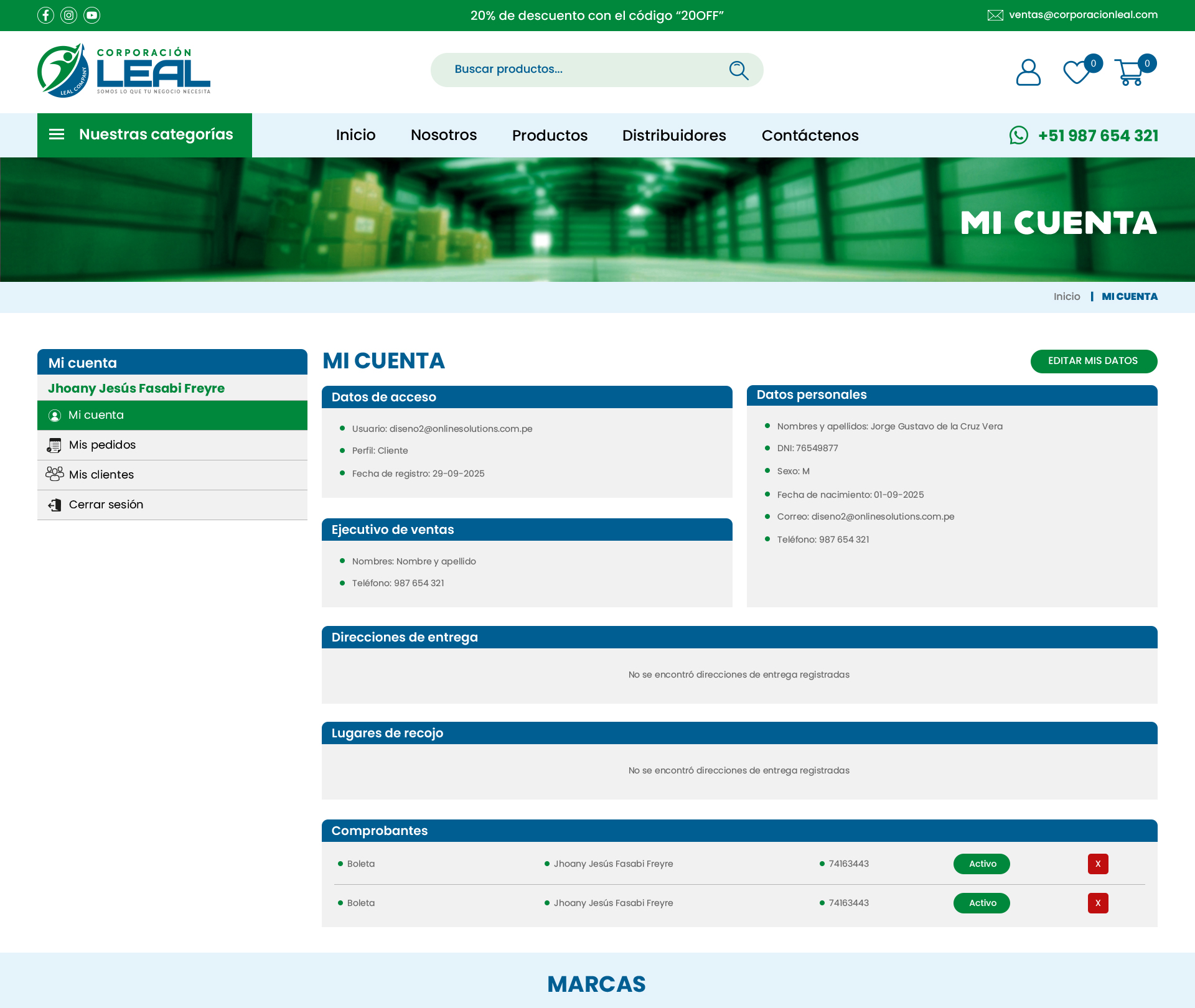This screenshot has width=1195, height=1008.
Task: Delete the first Boleta comprobante
Action: pyautogui.click(x=1098, y=864)
